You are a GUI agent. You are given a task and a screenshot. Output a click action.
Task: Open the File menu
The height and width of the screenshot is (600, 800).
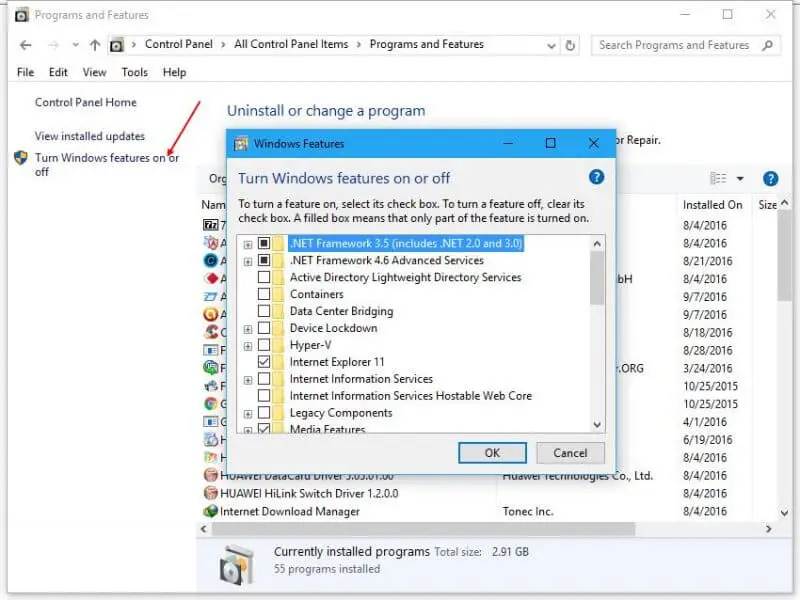pos(26,72)
